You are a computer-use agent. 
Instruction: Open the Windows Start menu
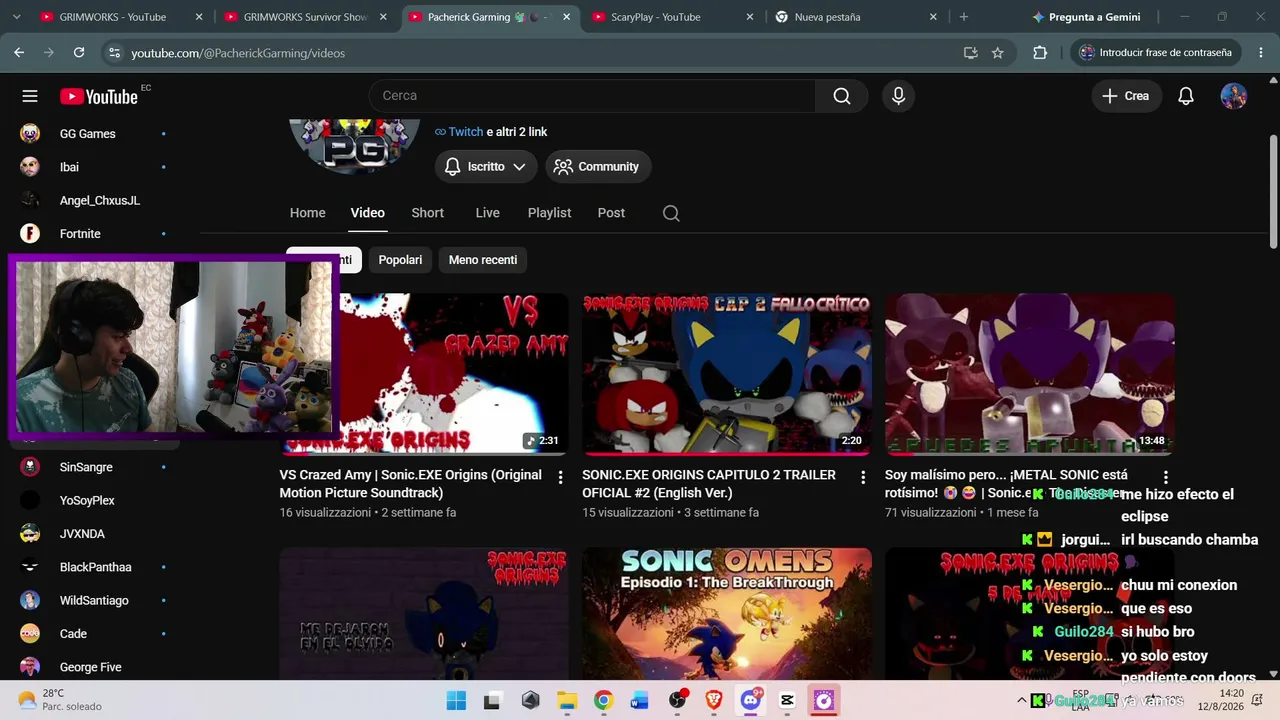(x=456, y=701)
